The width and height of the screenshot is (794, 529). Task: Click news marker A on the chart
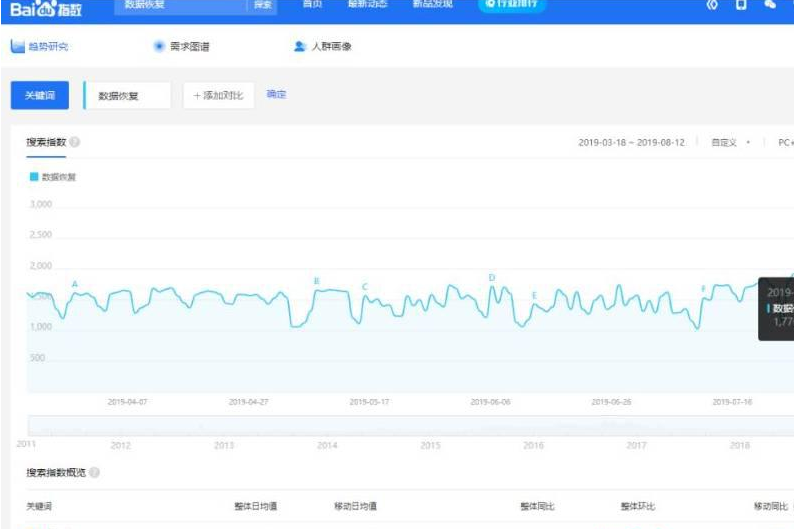click(74, 284)
